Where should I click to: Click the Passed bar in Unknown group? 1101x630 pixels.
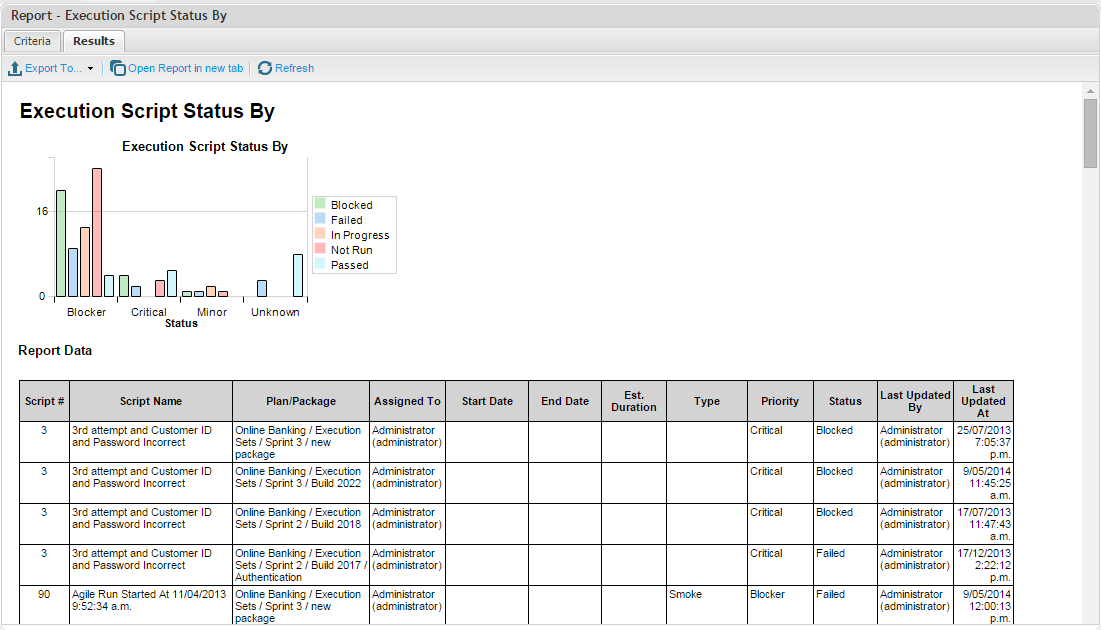(298, 275)
